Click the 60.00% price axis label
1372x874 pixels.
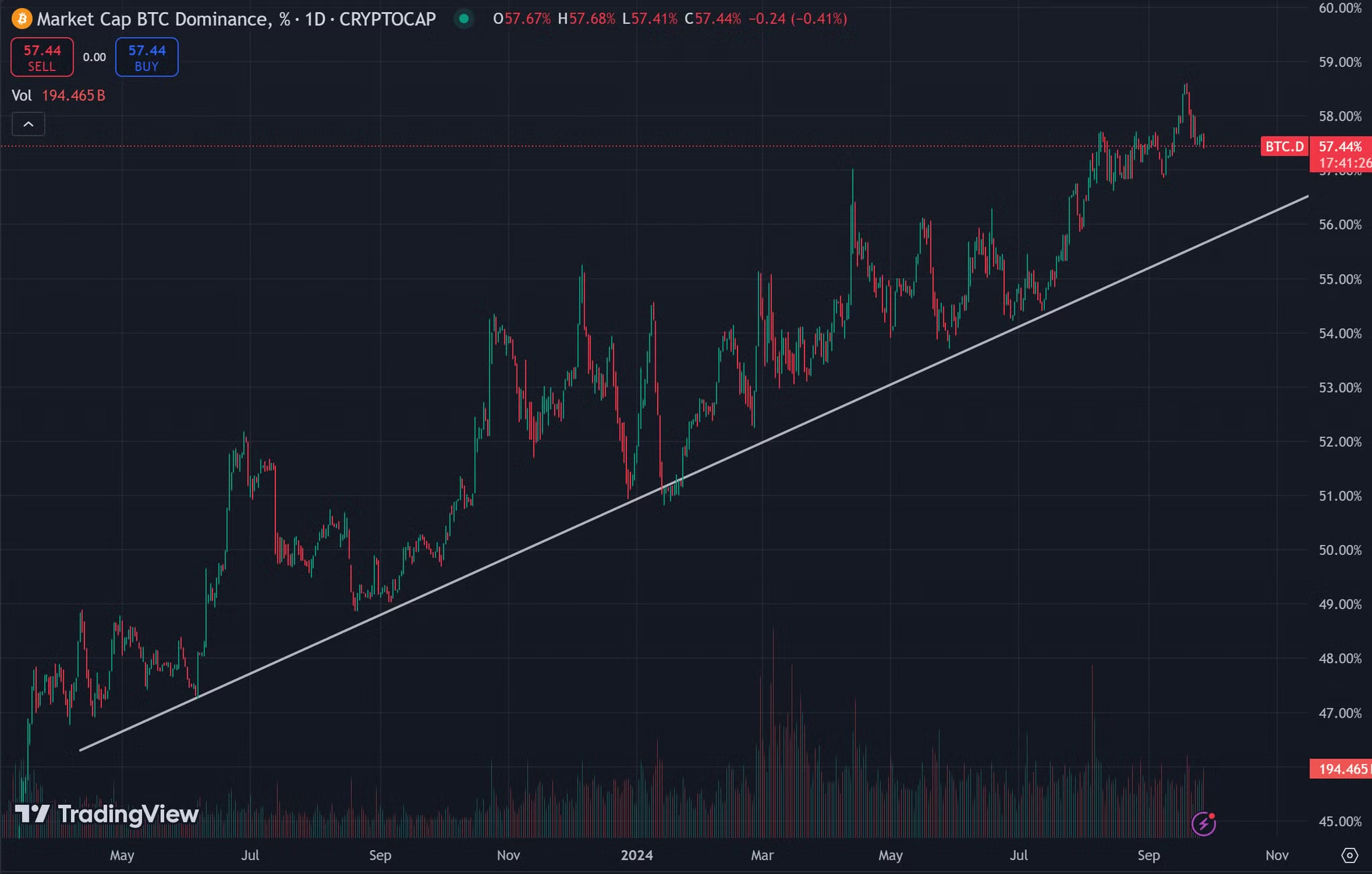1340,8
